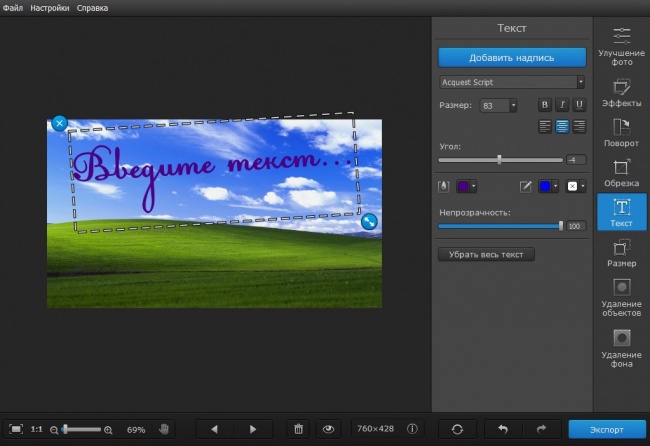Click the 760×428 dimensions label
Viewport: 650px width, 446px height.
click(x=376, y=429)
